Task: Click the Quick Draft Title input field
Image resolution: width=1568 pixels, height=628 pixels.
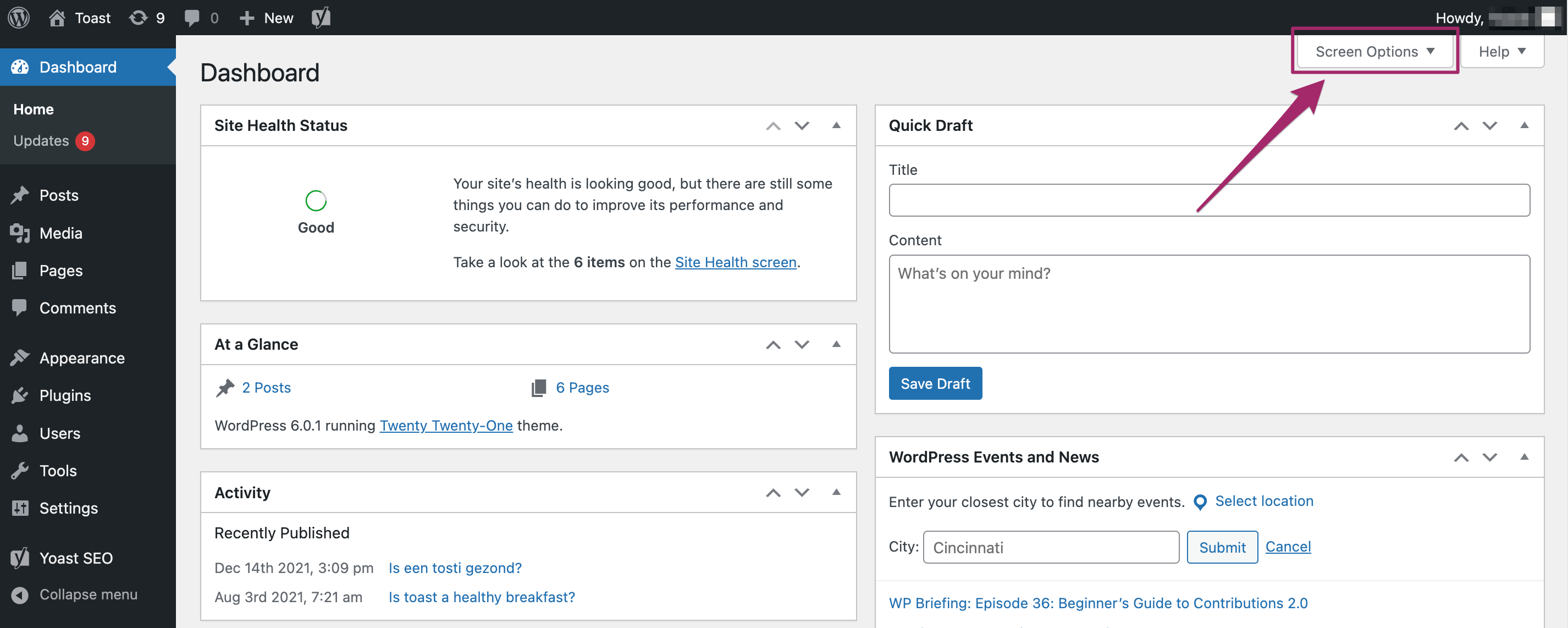Action: (x=1209, y=199)
